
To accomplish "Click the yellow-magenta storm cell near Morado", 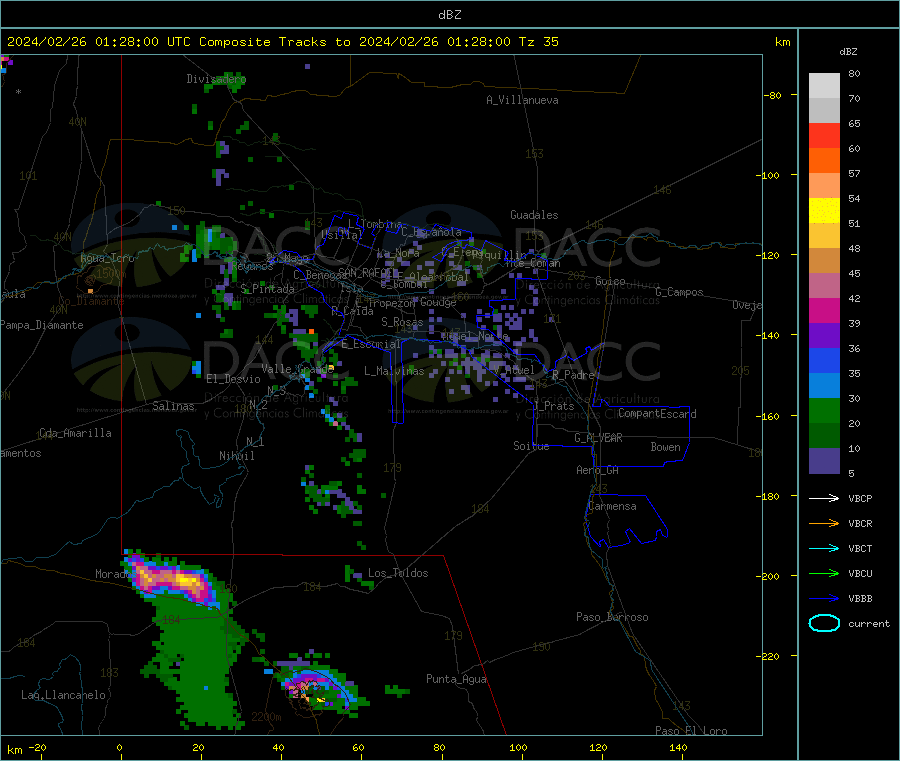I will coord(171,580).
